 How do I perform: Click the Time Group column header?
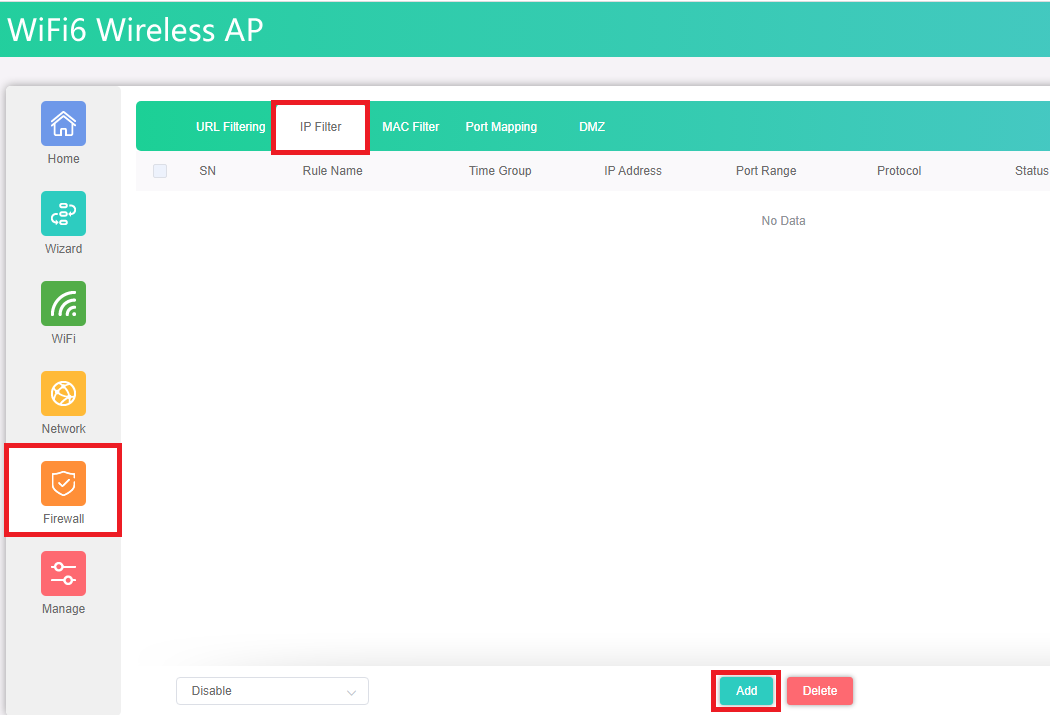(x=500, y=171)
